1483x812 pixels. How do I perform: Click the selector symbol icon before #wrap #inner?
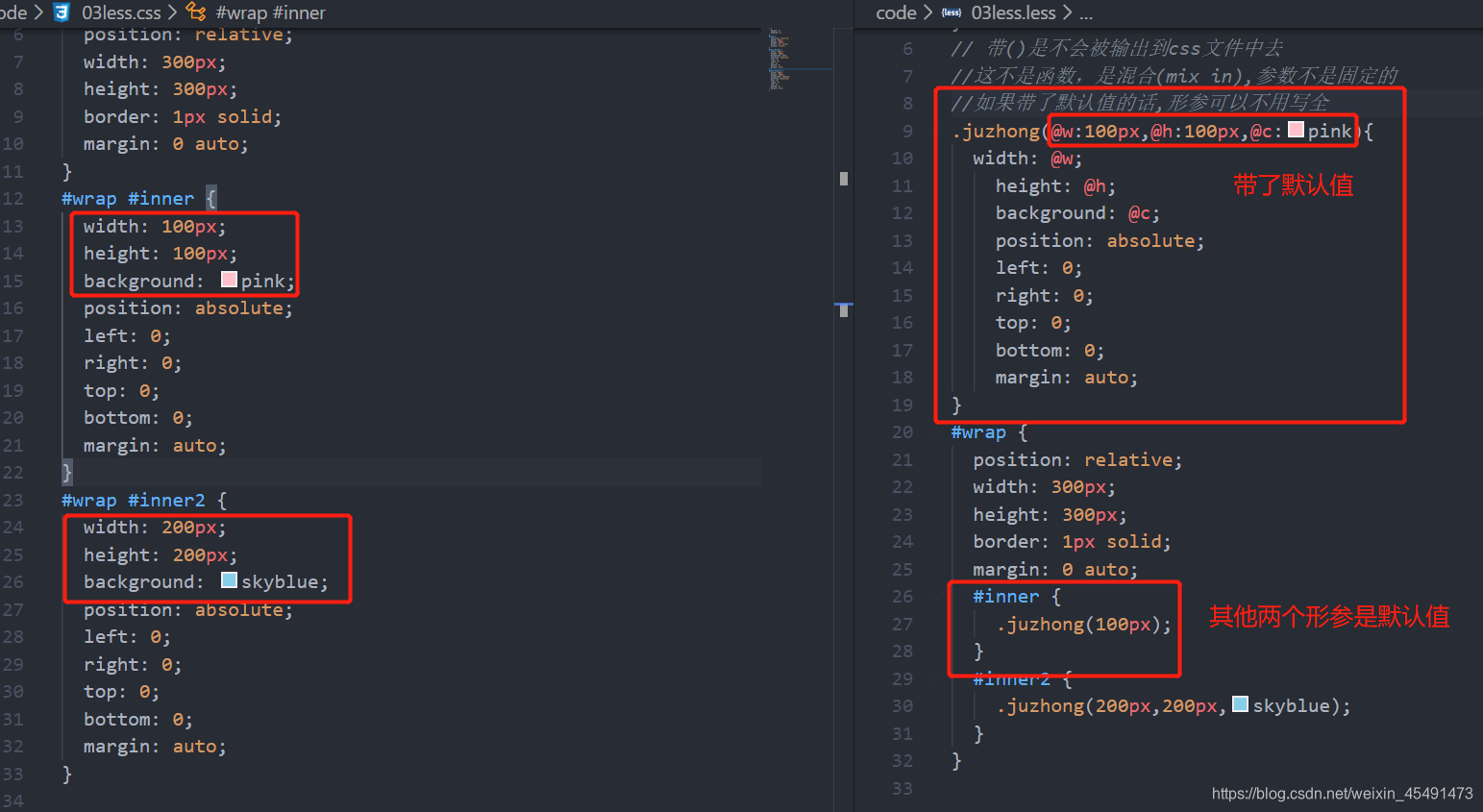point(196,12)
